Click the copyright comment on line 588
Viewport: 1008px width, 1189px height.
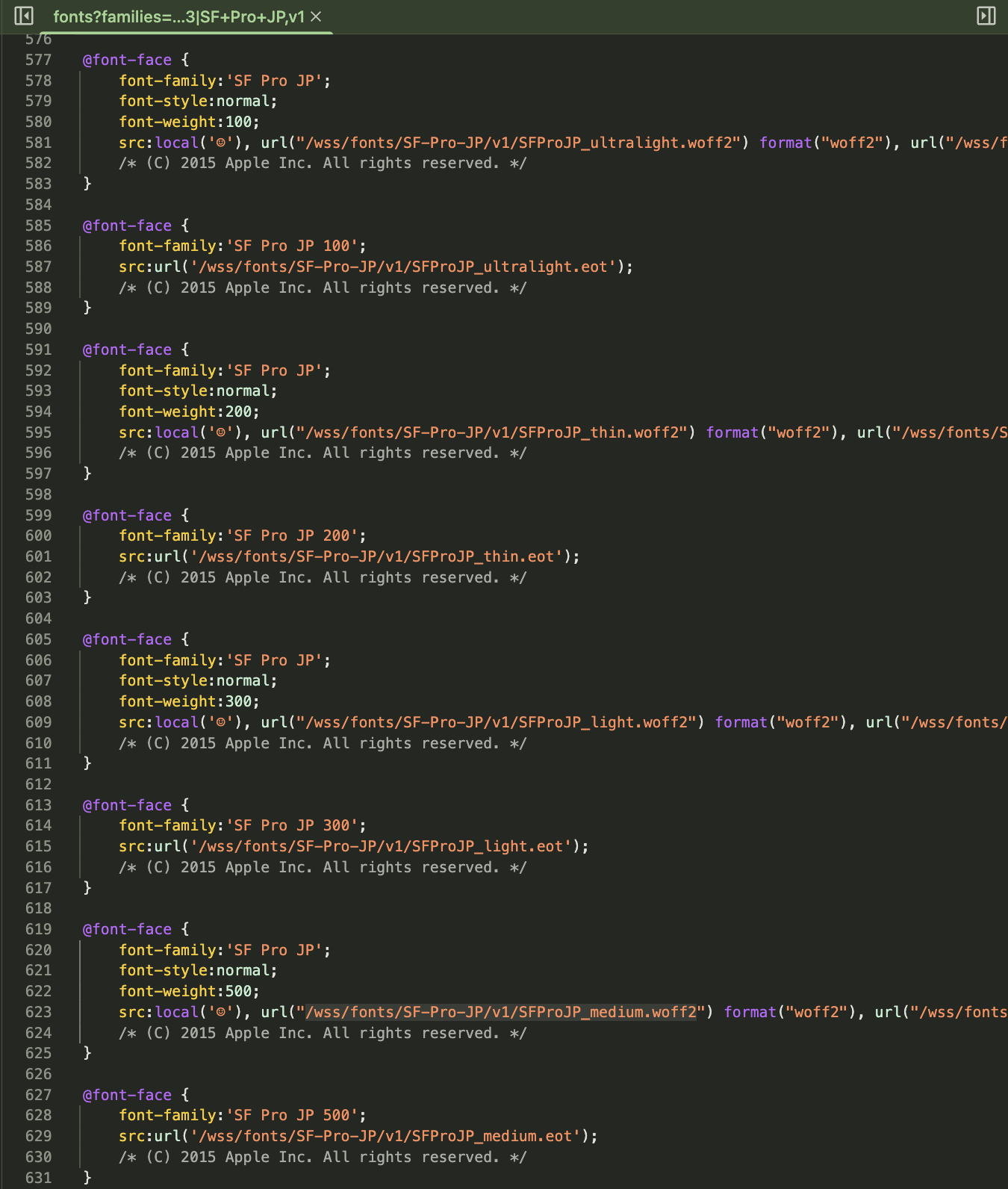pos(323,288)
